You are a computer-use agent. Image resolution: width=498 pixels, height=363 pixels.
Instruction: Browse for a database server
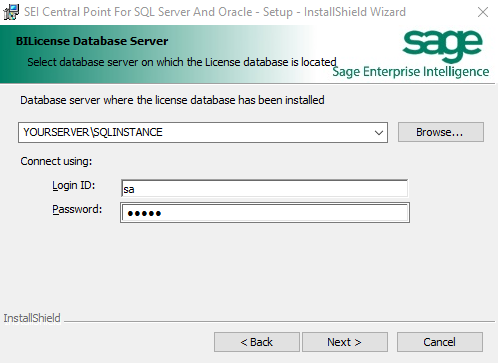(x=440, y=132)
